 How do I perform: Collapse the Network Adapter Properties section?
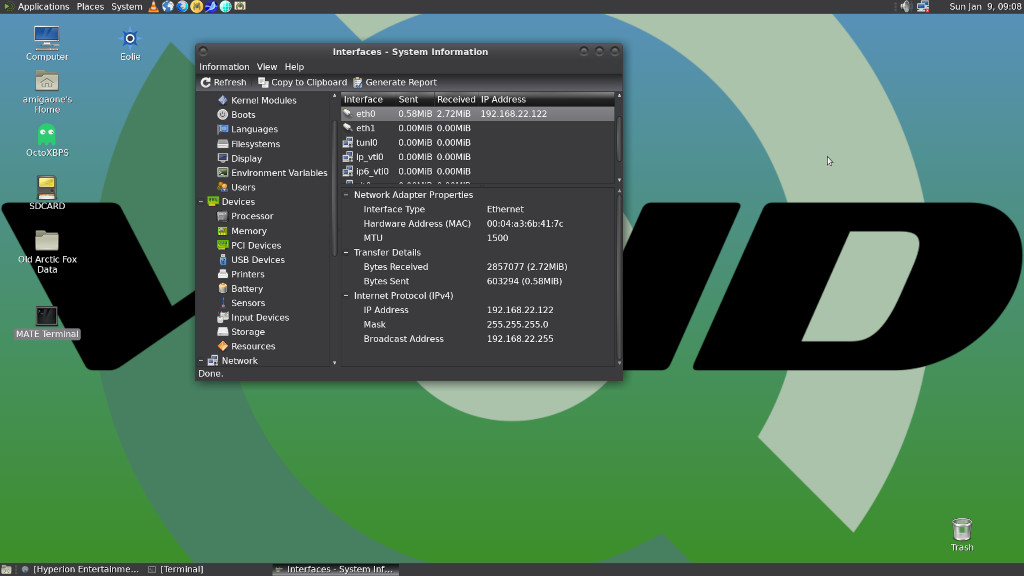click(346, 195)
